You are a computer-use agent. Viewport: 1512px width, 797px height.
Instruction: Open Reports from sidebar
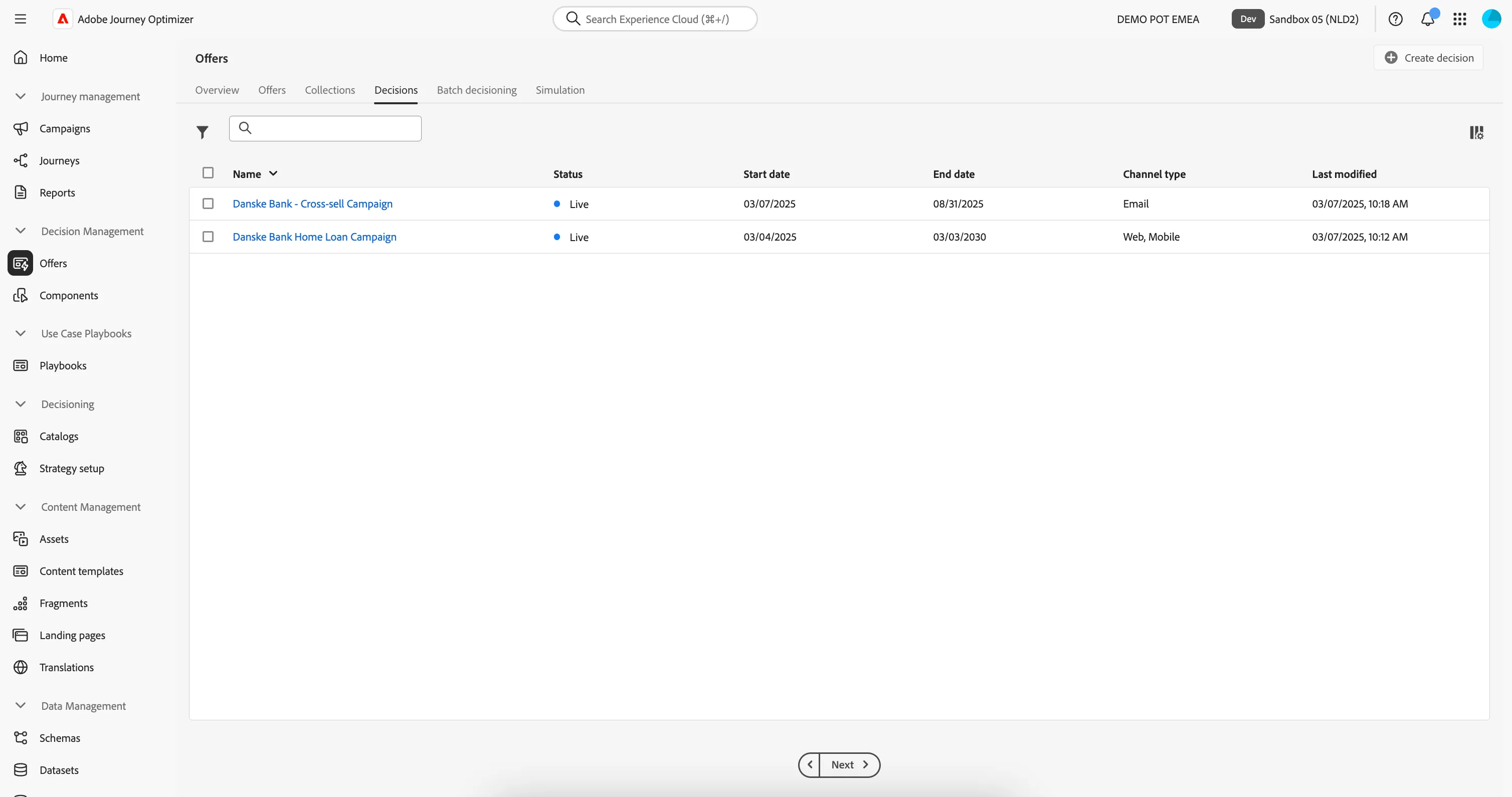57,192
